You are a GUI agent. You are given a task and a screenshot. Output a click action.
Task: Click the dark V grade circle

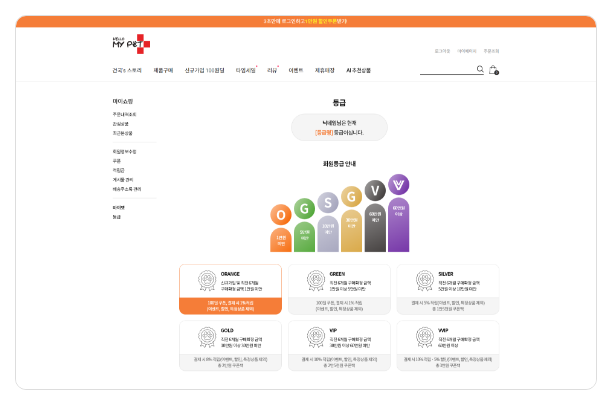click(375, 189)
